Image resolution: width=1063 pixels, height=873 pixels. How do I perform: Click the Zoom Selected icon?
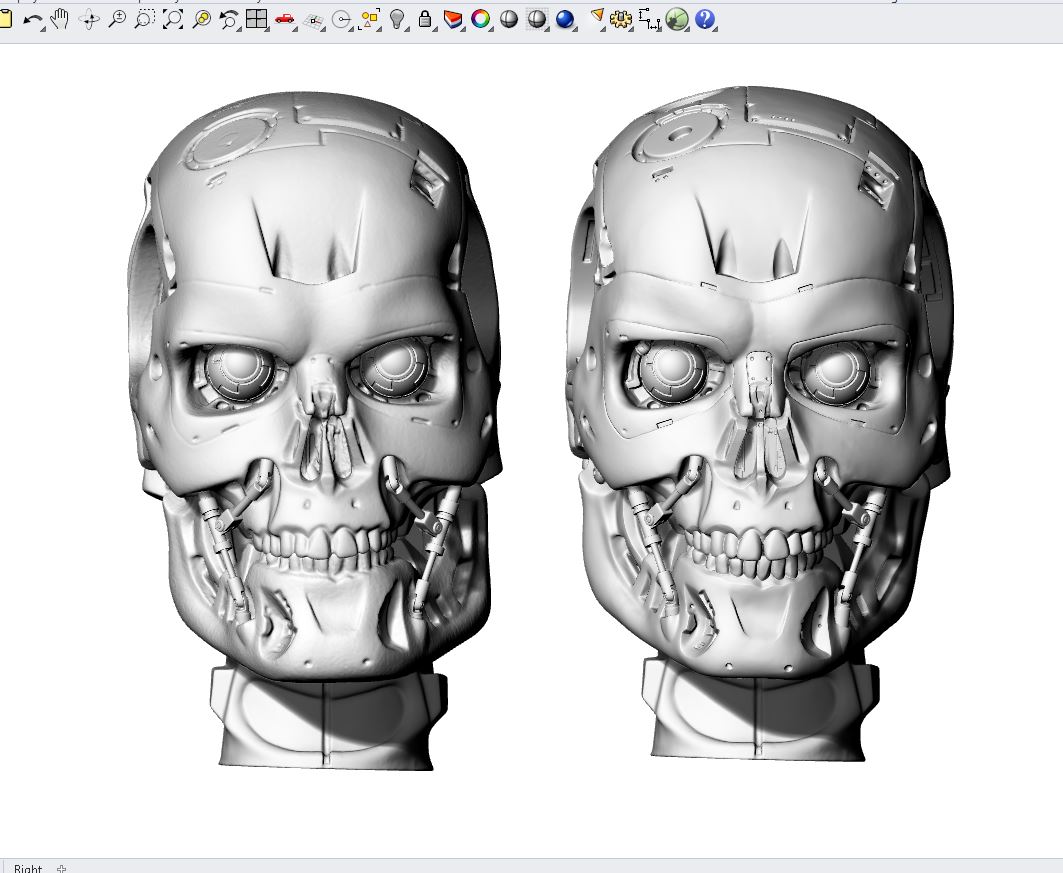(x=201, y=19)
